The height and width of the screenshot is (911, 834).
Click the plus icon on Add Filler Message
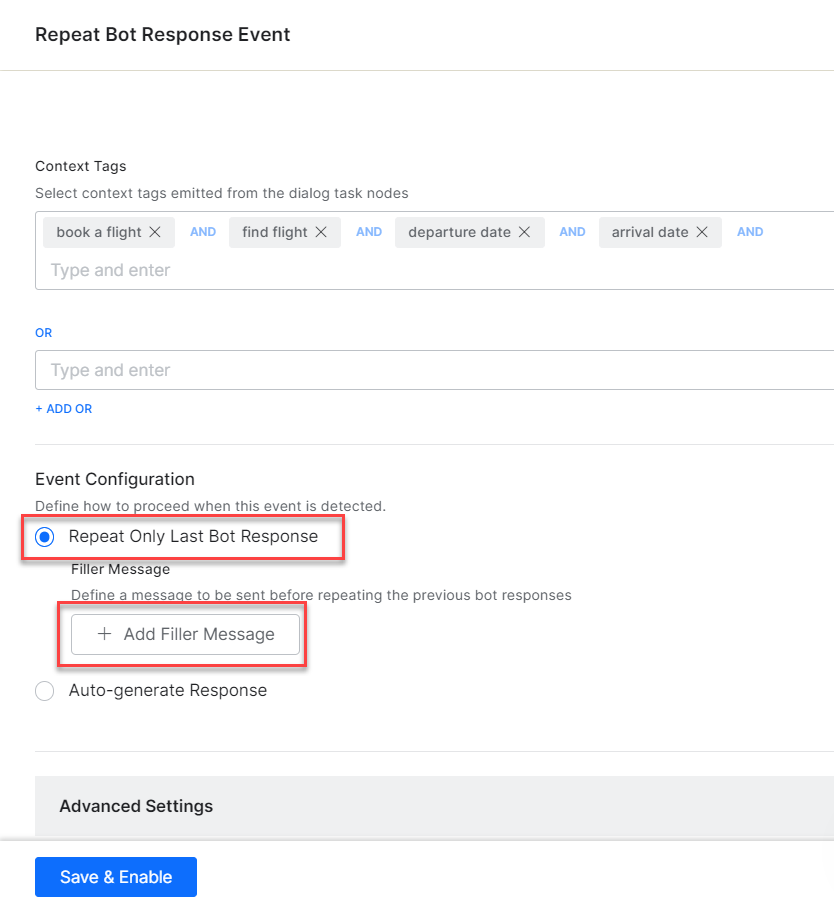click(104, 634)
